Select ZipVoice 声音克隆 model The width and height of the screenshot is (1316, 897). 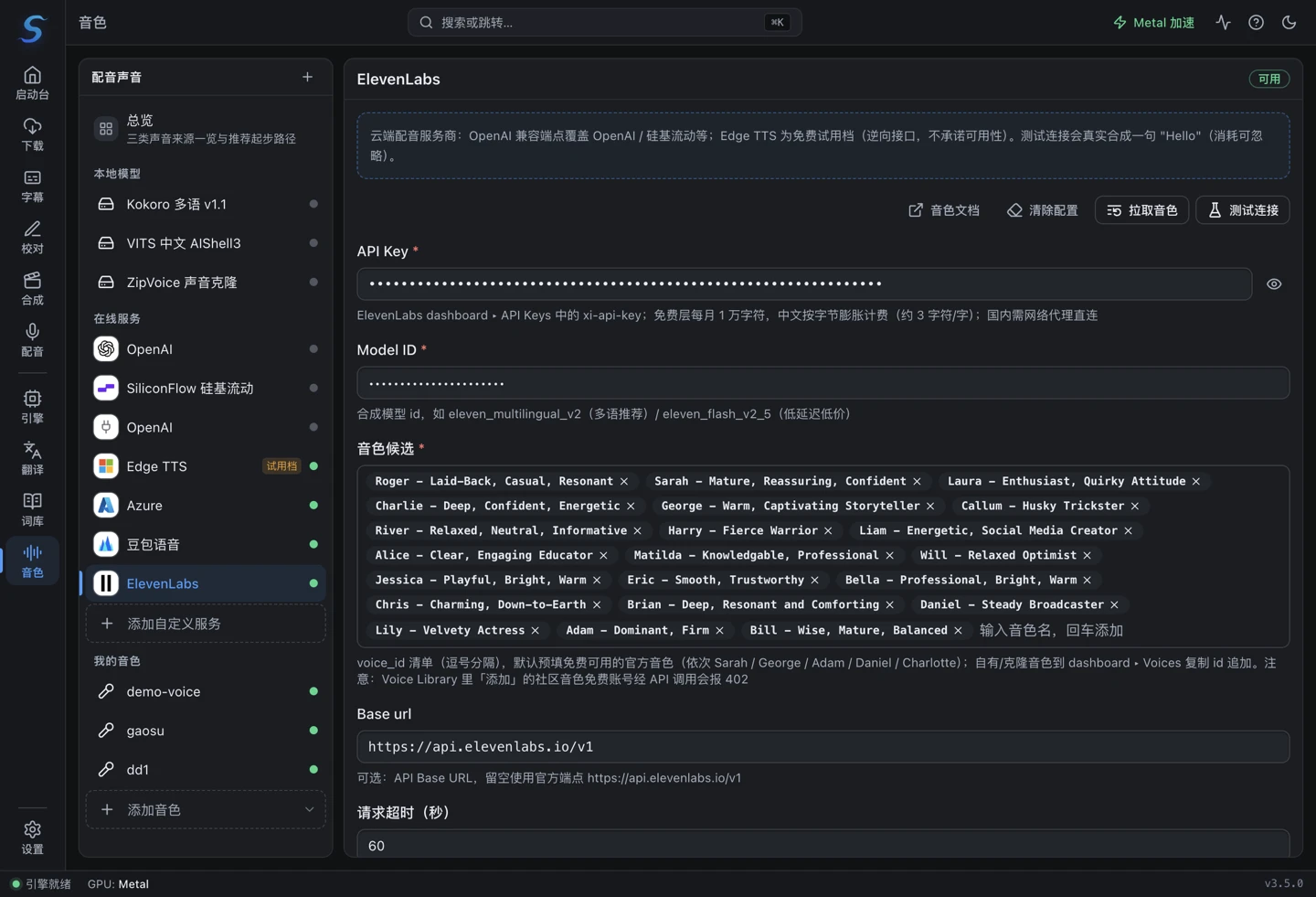[206, 283]
